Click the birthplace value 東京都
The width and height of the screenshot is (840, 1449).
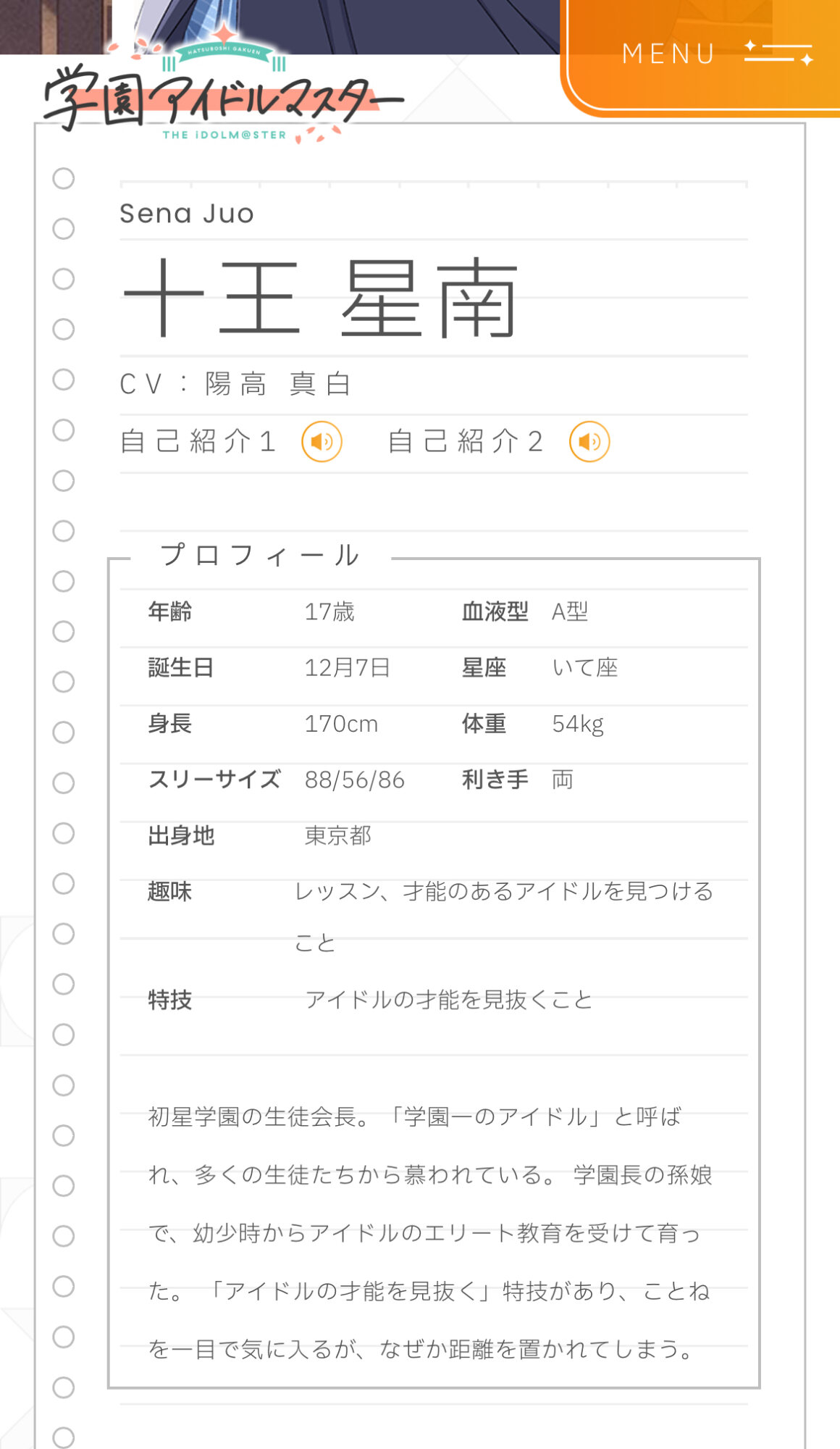(337, 835)
